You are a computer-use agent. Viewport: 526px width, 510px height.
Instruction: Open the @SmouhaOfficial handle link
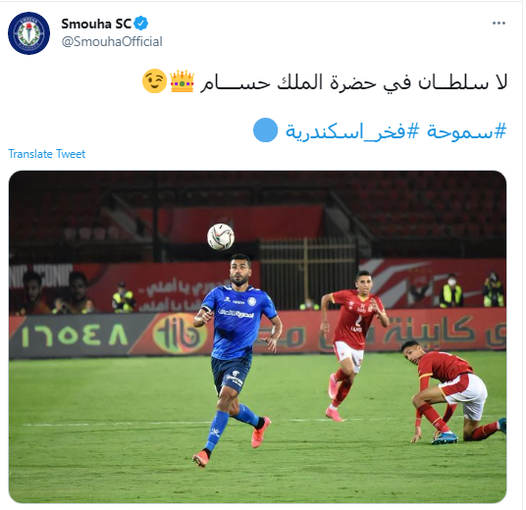coord(112,42)
